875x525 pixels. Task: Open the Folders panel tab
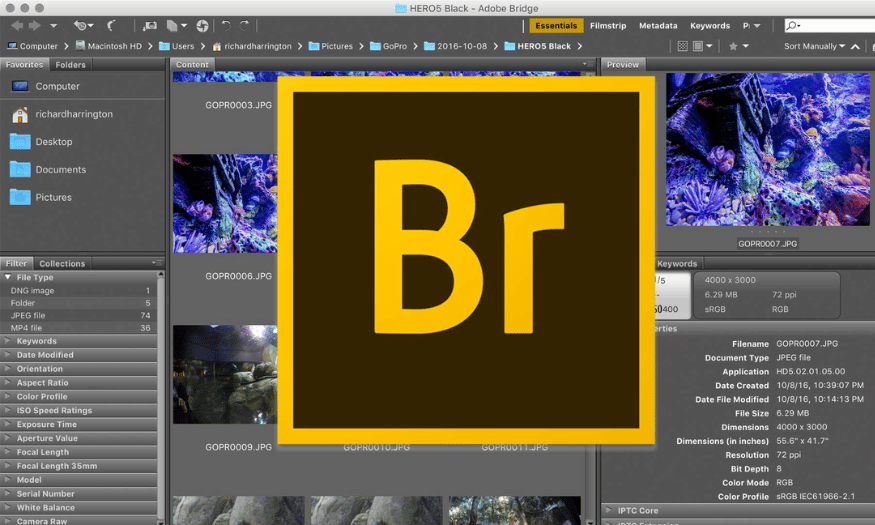coord(70,65)
